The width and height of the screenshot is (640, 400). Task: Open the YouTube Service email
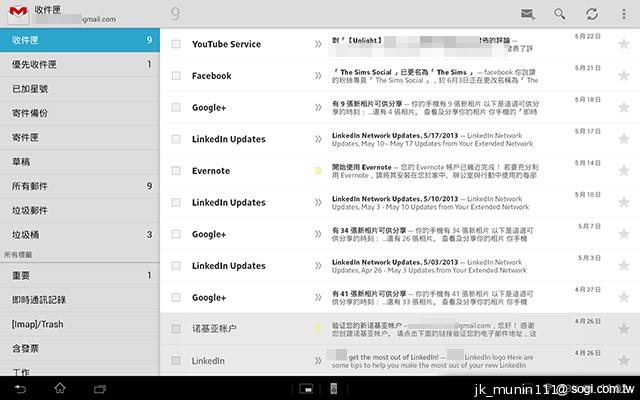tap(400, 44)
